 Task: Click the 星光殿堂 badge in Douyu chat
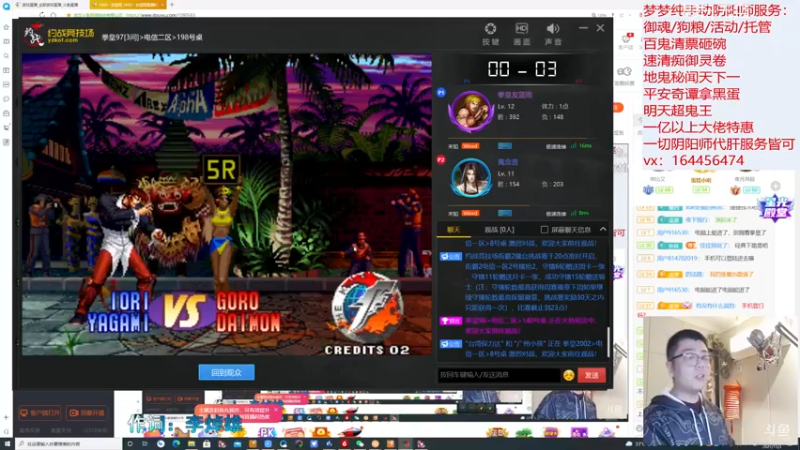pyautogui.click(x=775, y=208)
